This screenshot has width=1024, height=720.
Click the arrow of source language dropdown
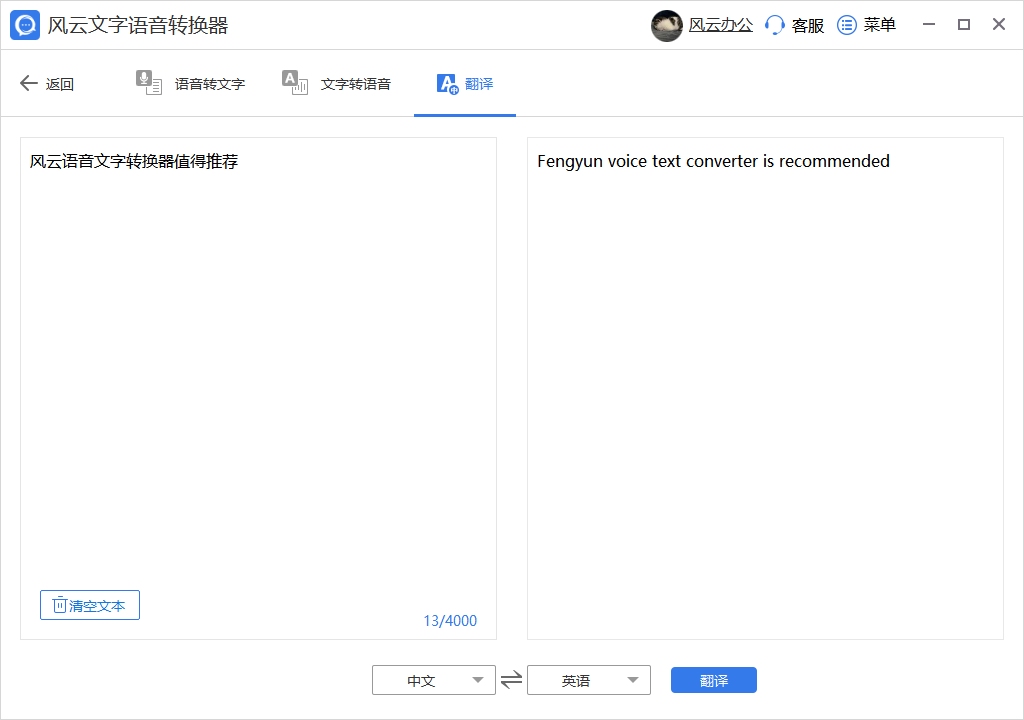click(x=478, y=680)
